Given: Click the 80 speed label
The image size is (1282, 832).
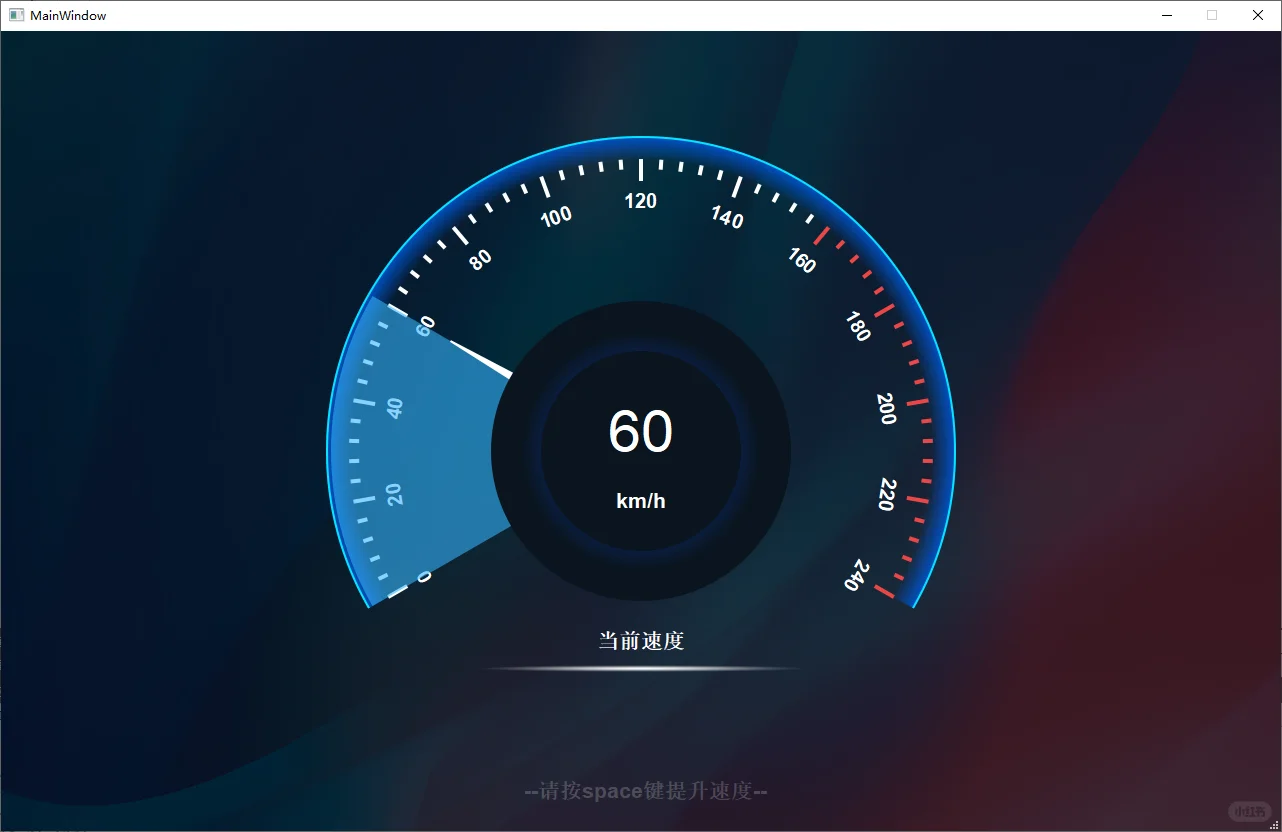Looking at the screenshot, I should tap(482, 258).
